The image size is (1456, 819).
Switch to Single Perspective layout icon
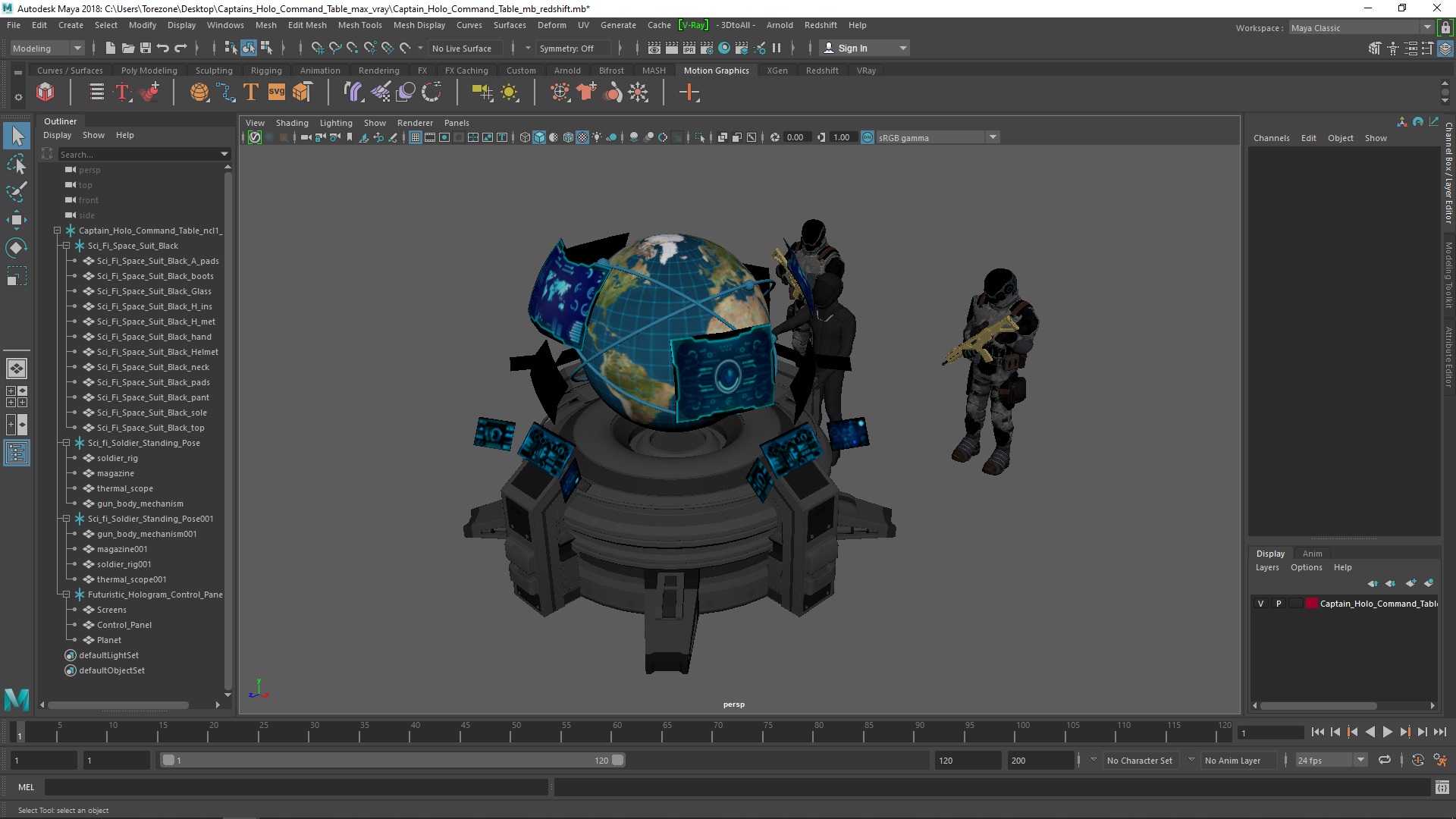(17, 369)
